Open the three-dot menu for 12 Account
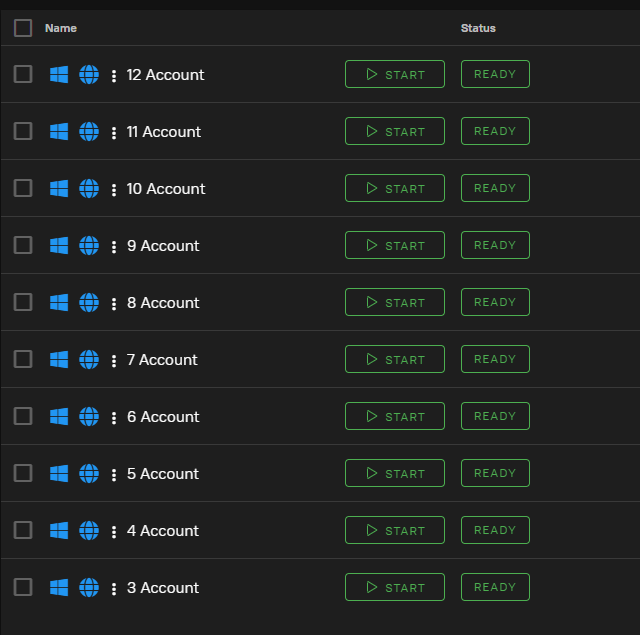Screen dimensions: 640x635 pyautogui.click(x=114, y=75)
